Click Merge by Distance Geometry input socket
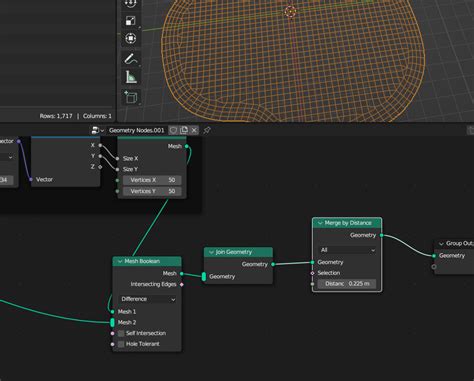 click(312, 262)
